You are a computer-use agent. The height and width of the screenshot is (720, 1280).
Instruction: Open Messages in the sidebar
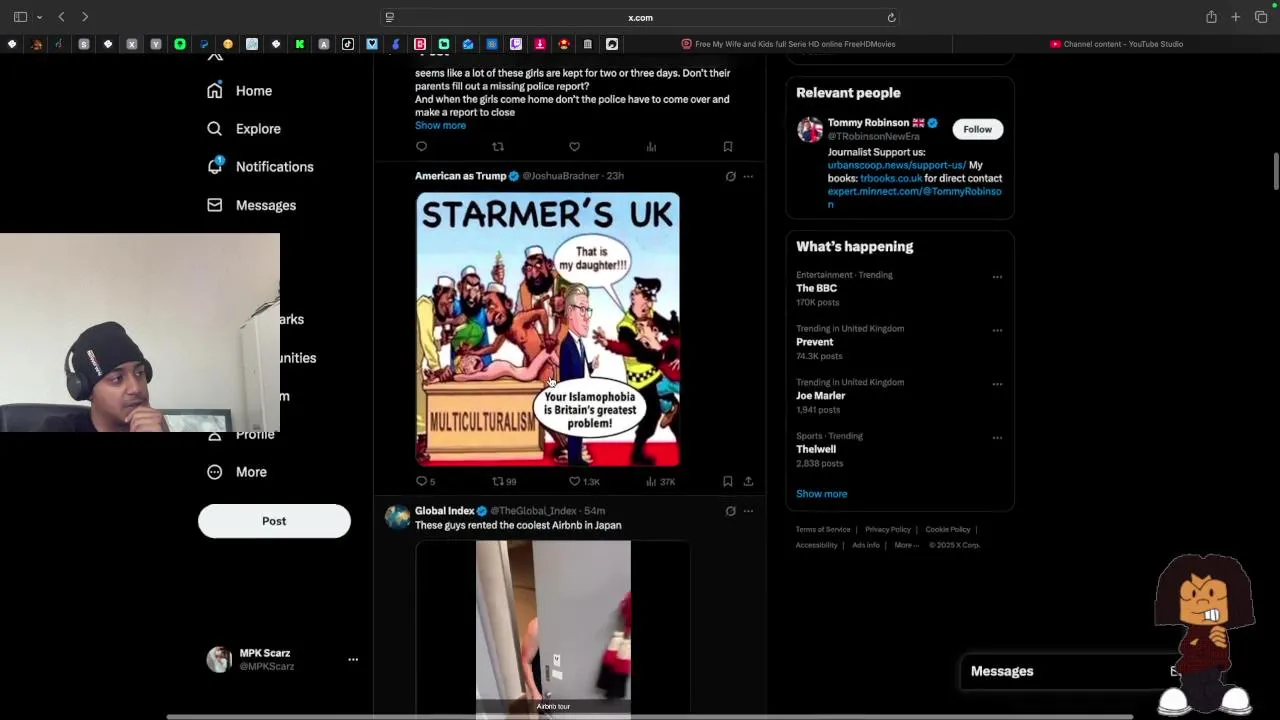(266, 205)
